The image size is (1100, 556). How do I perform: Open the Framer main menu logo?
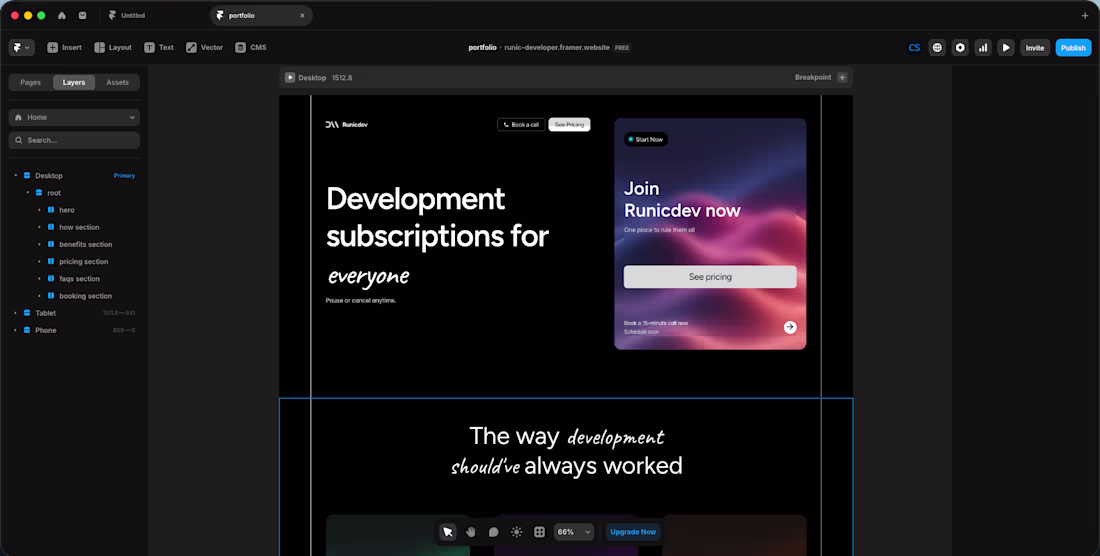pyautogui.click(x=21, y=48)
